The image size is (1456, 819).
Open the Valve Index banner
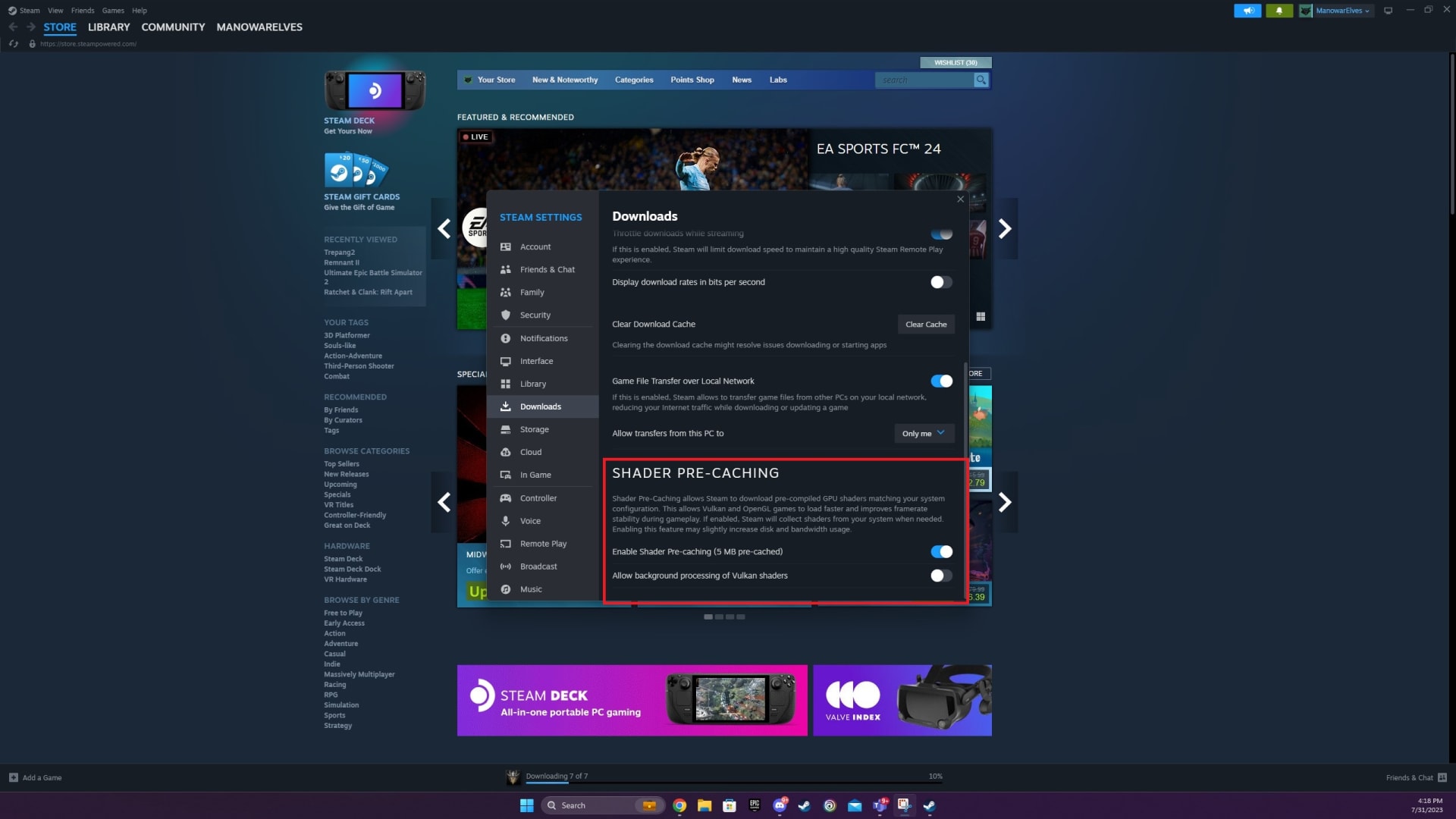click(x=902, y=701)
